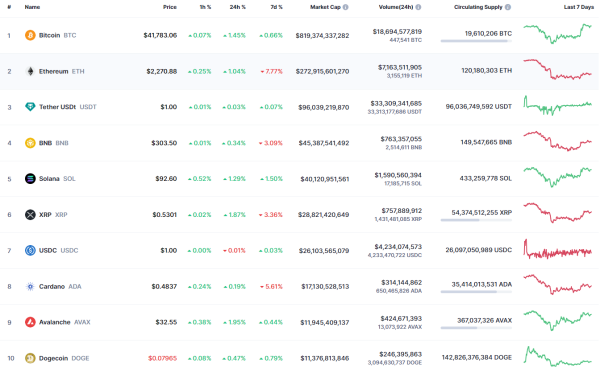This screenshot has width=600, height=372.
Task: Click Bitcoin's 7-day sparkline chart
Action: [x=558, y=34]
